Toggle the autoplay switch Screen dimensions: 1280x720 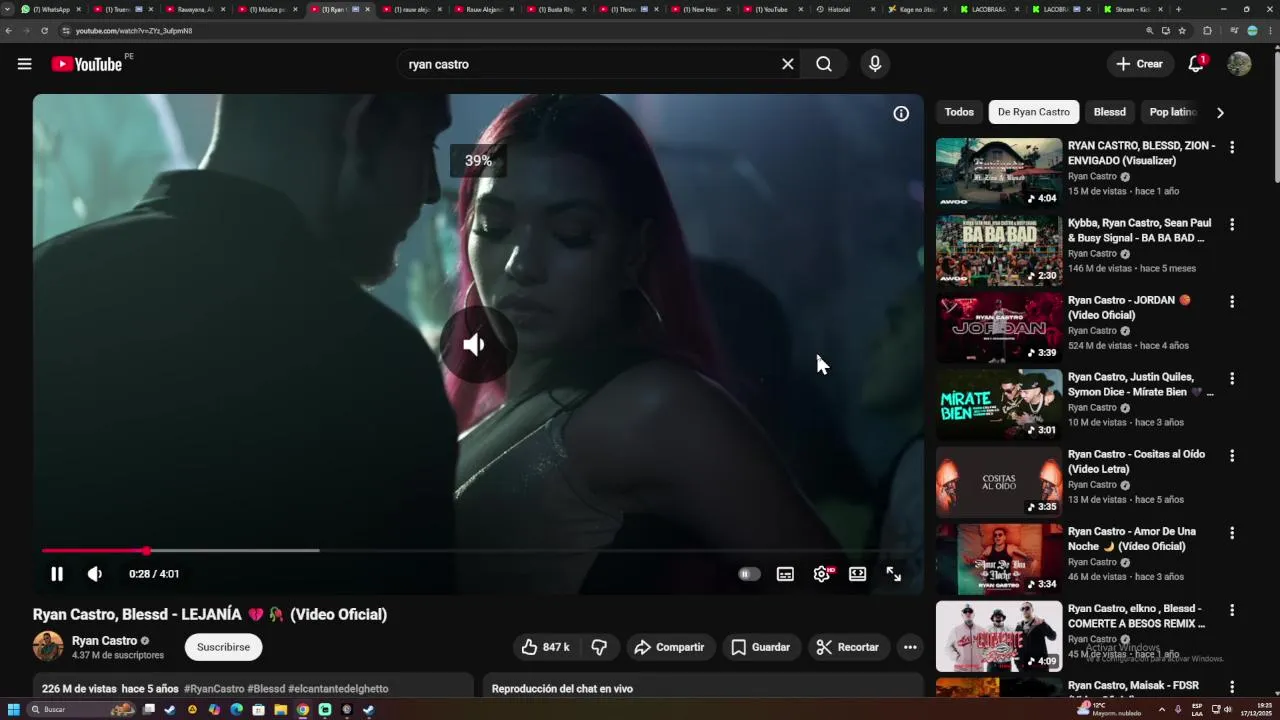point(749,574)
